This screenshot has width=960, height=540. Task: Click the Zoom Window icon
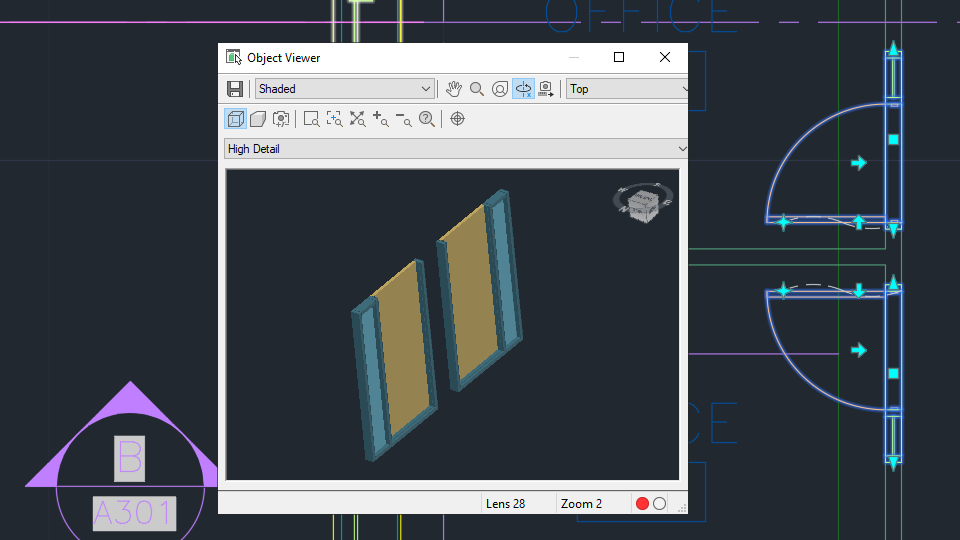pos(311,119)
